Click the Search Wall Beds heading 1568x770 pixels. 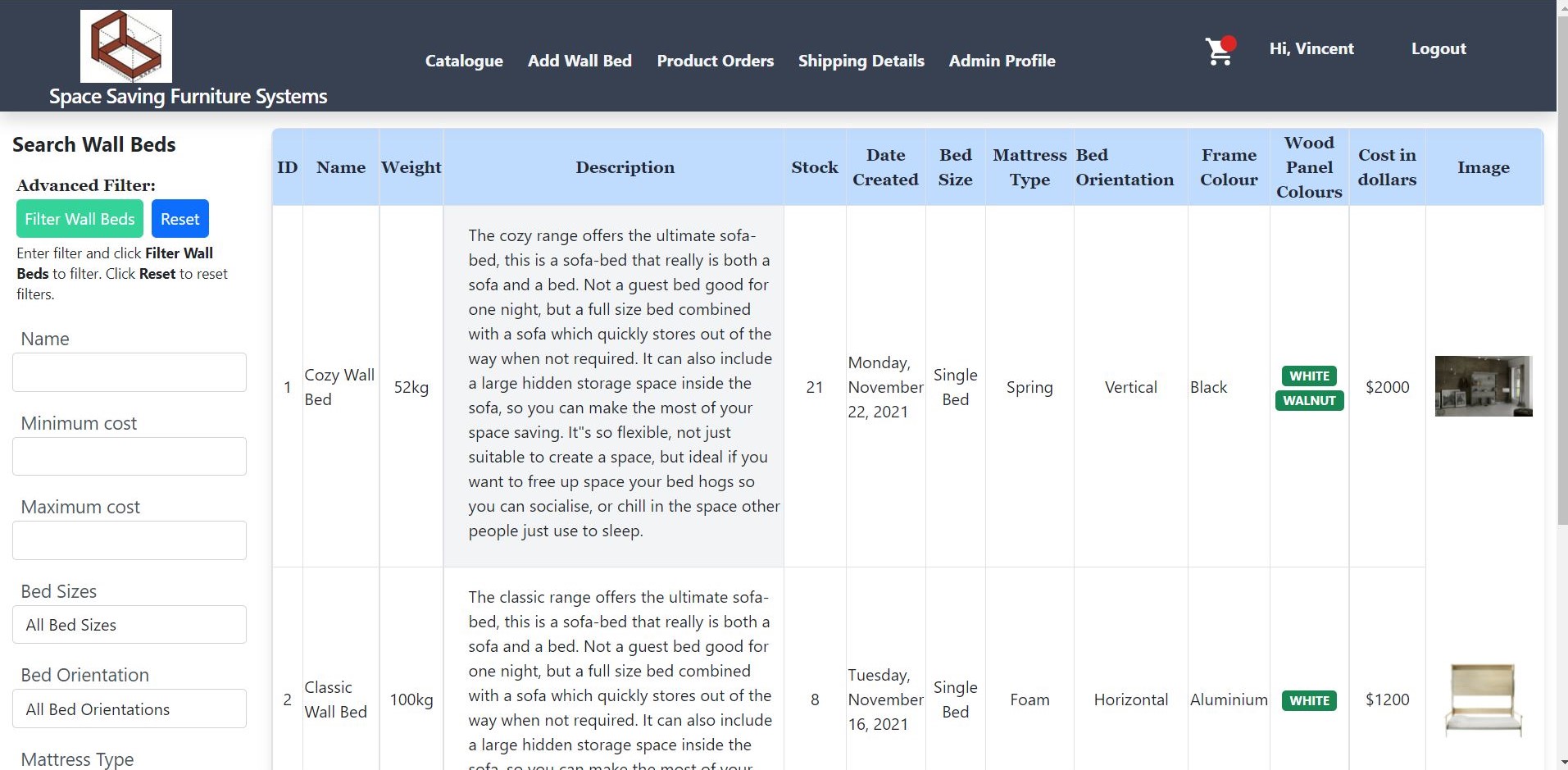click(94, 144)
